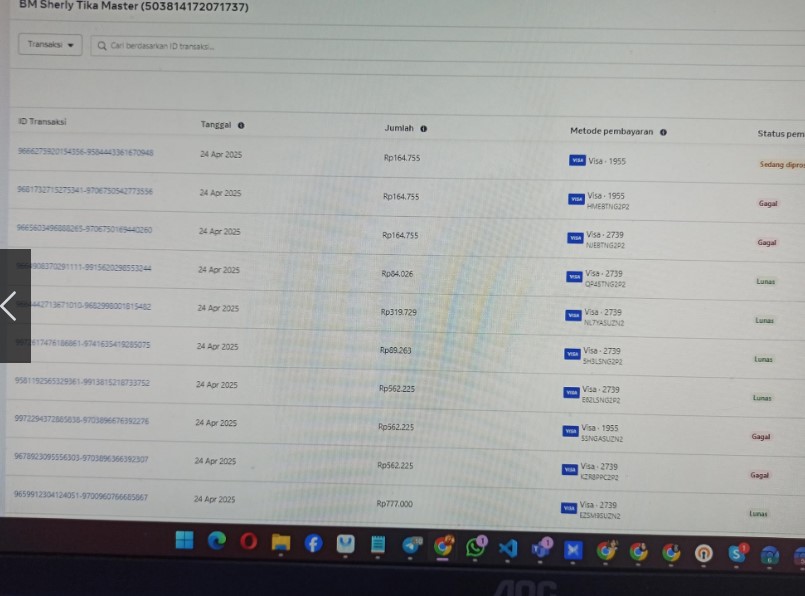805x596 pixels.
Task: Click the Visa card icon in first row
Action: [x=577, y=160]
